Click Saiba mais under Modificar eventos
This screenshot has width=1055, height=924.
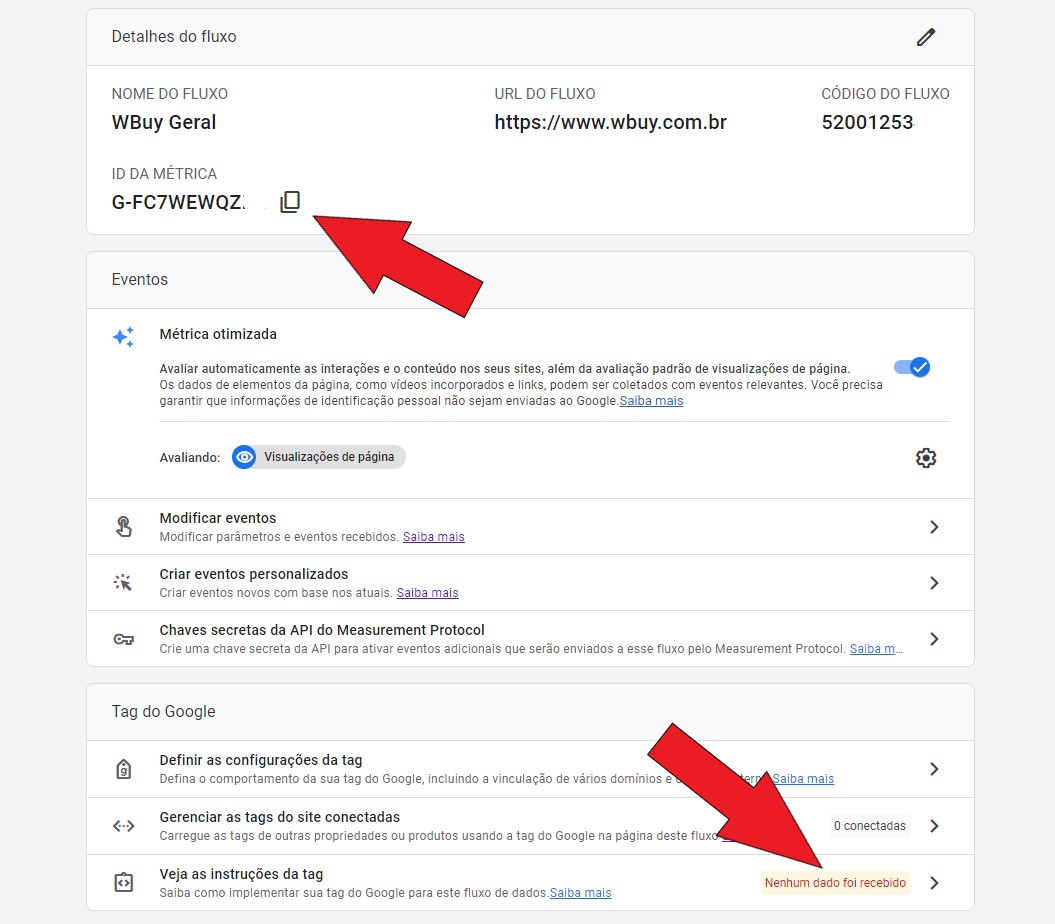(x=433, y=537)
